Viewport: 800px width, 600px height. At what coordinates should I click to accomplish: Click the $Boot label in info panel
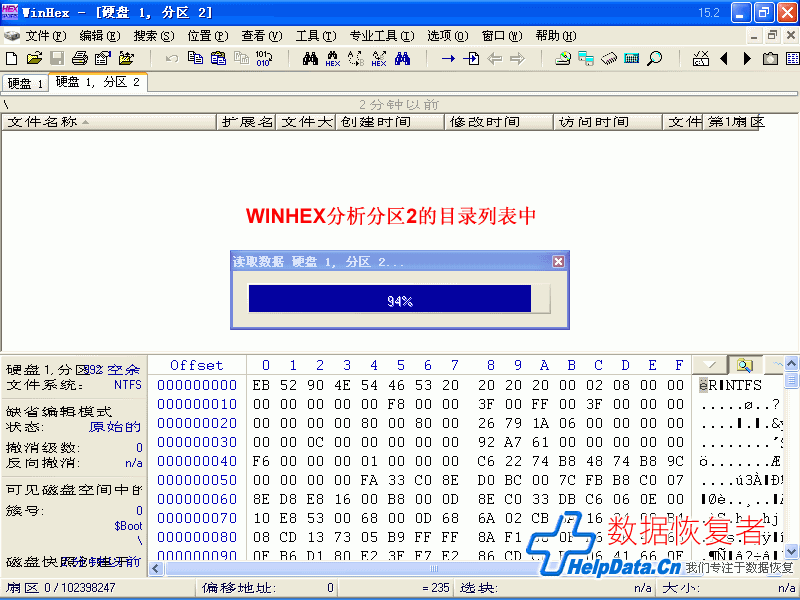click(x=129, y=526)
